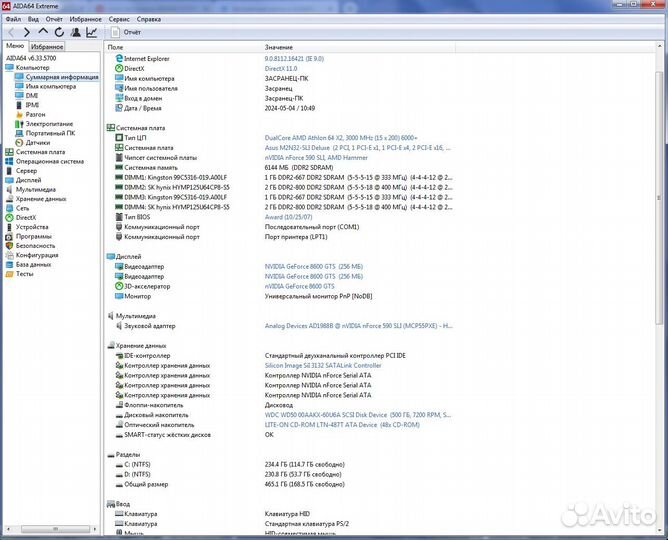Screen dimensions: 668x540
Task: Open the user icon in toolbar
Action: click(x=75, y=32)
